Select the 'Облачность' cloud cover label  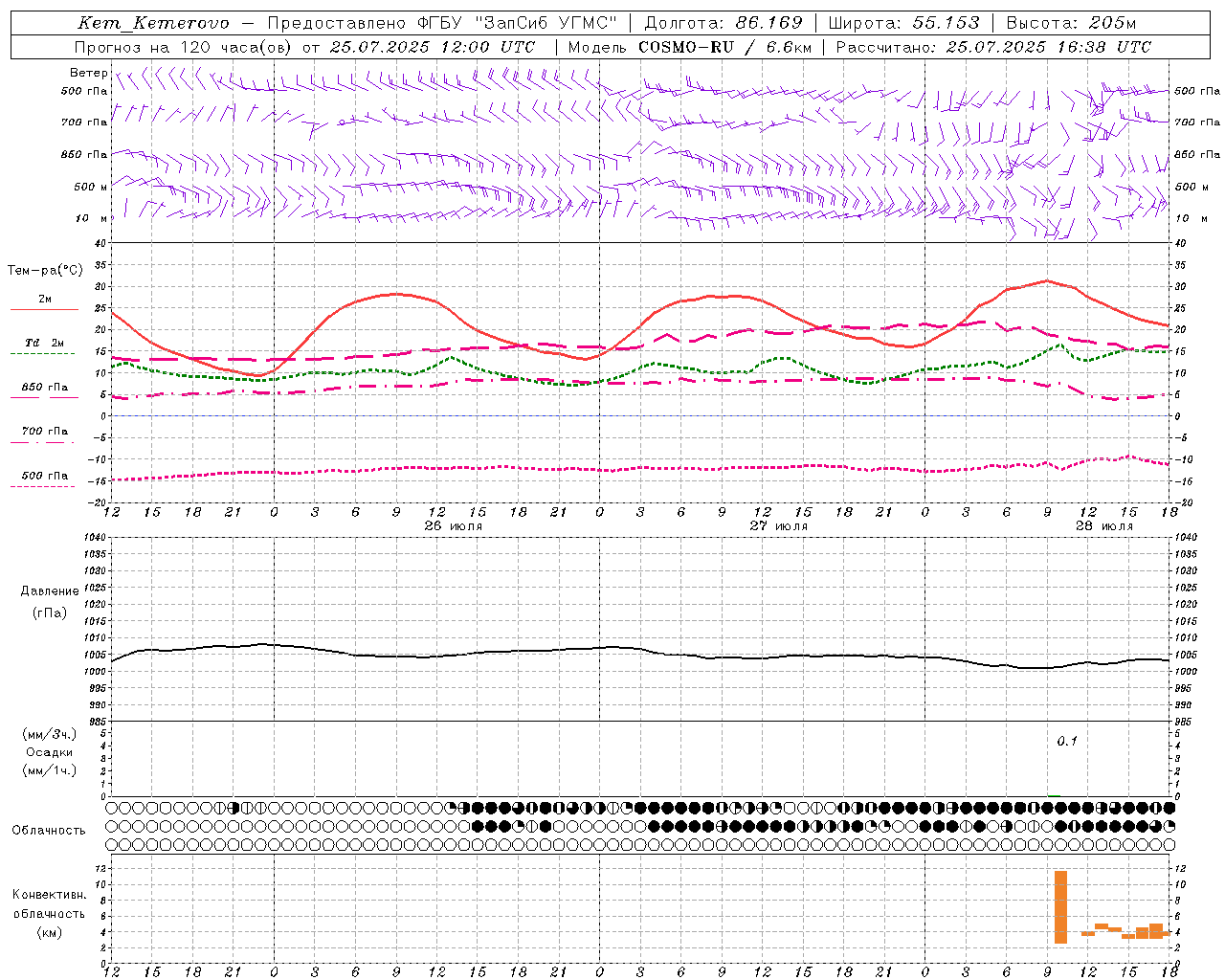click(x=49, y=830)
